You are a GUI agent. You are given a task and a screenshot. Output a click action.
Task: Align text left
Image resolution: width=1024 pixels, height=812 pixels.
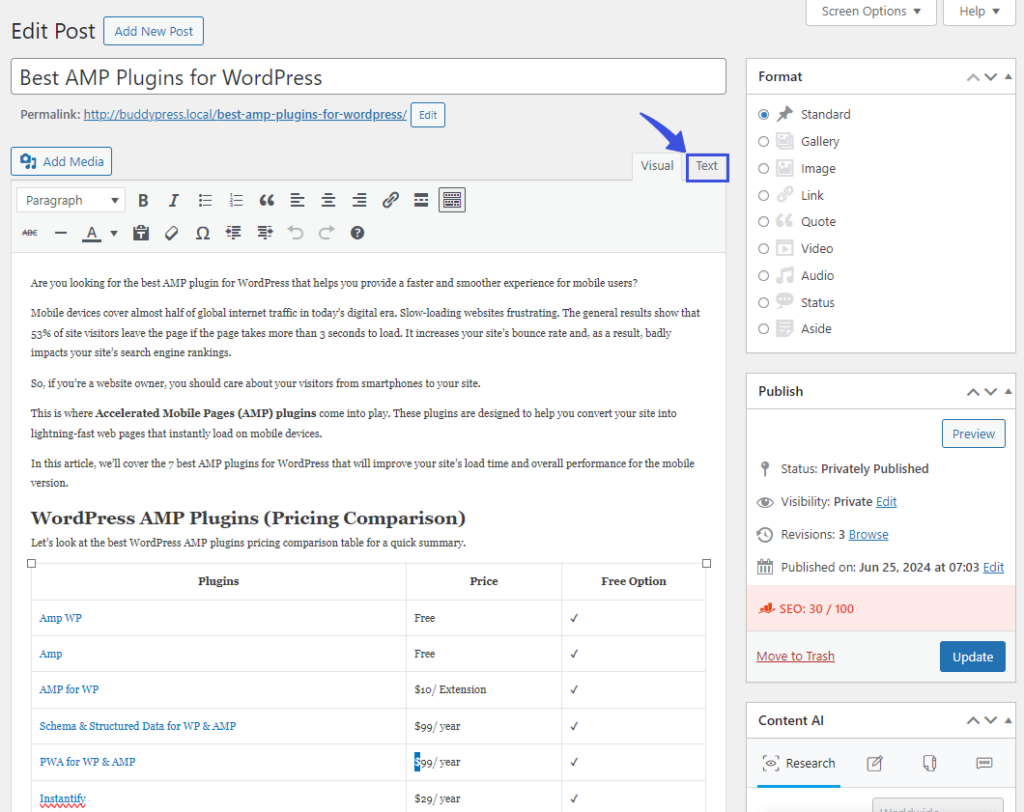(297, 201)
